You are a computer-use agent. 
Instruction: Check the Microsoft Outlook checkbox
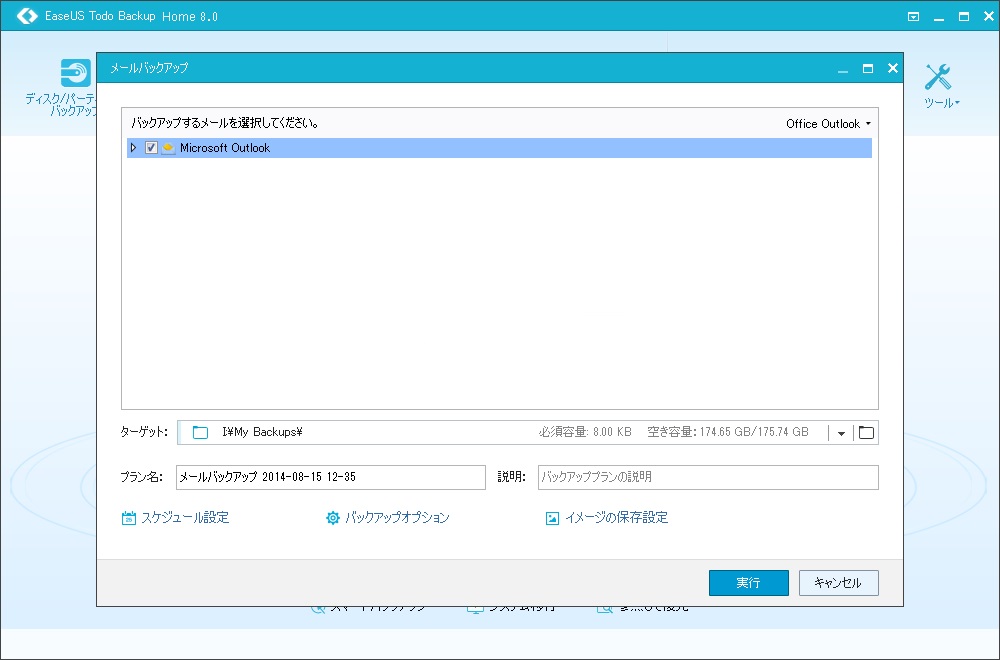tap(151, 148)
